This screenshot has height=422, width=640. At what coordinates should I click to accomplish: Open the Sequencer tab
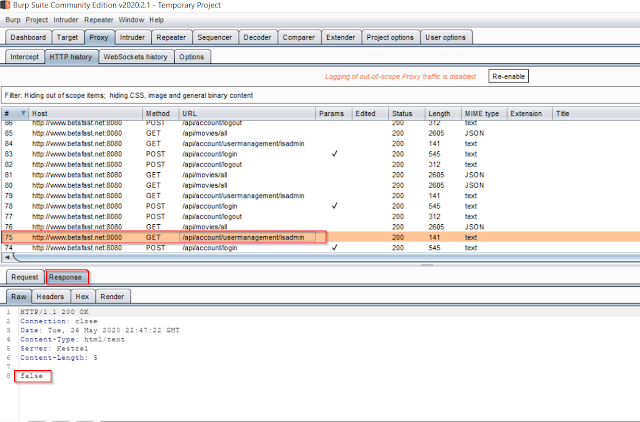(x=215, y=37)
